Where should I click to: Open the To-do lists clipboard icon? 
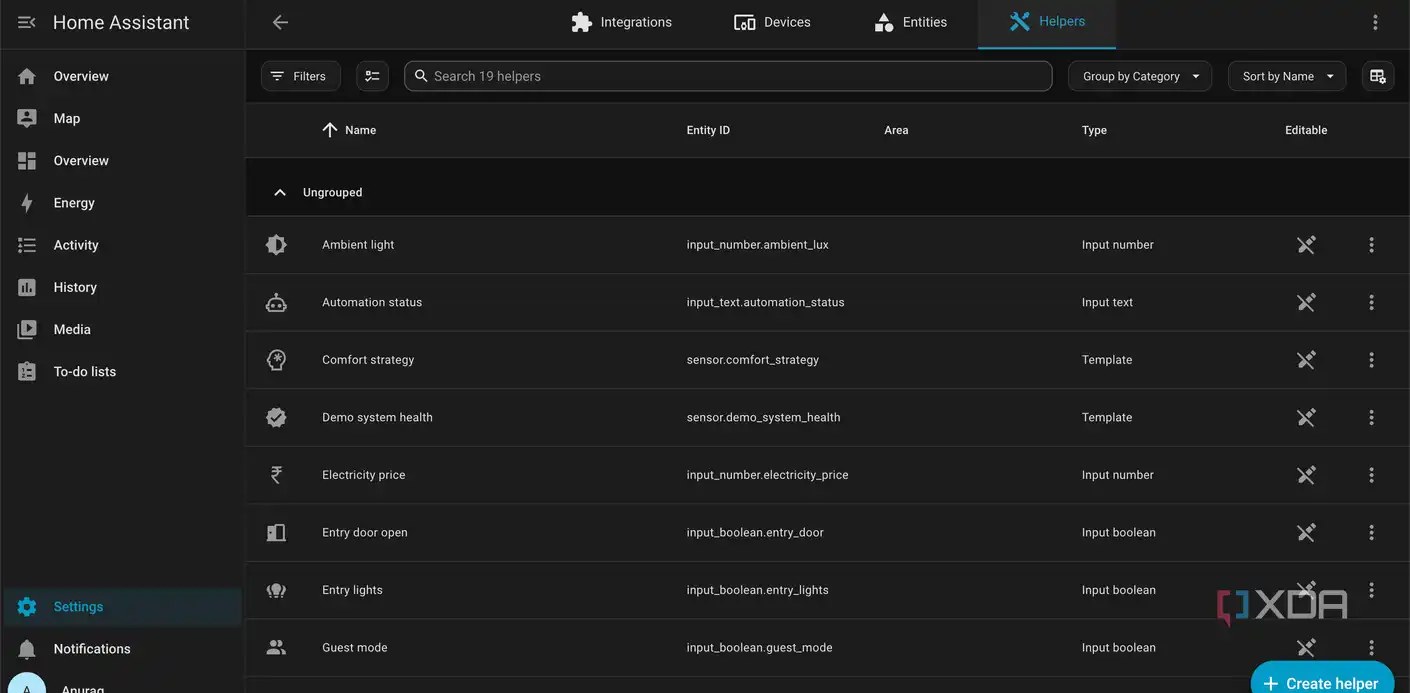[x=27, y=371]
